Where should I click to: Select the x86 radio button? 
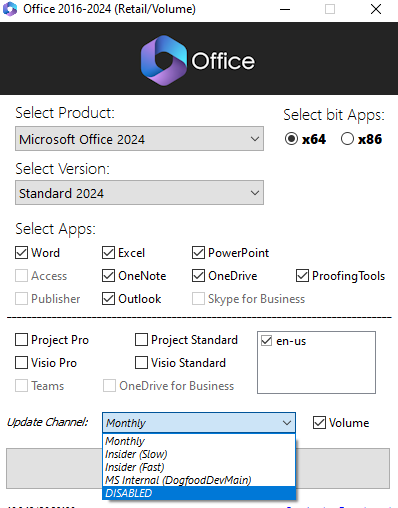[347, 139]
